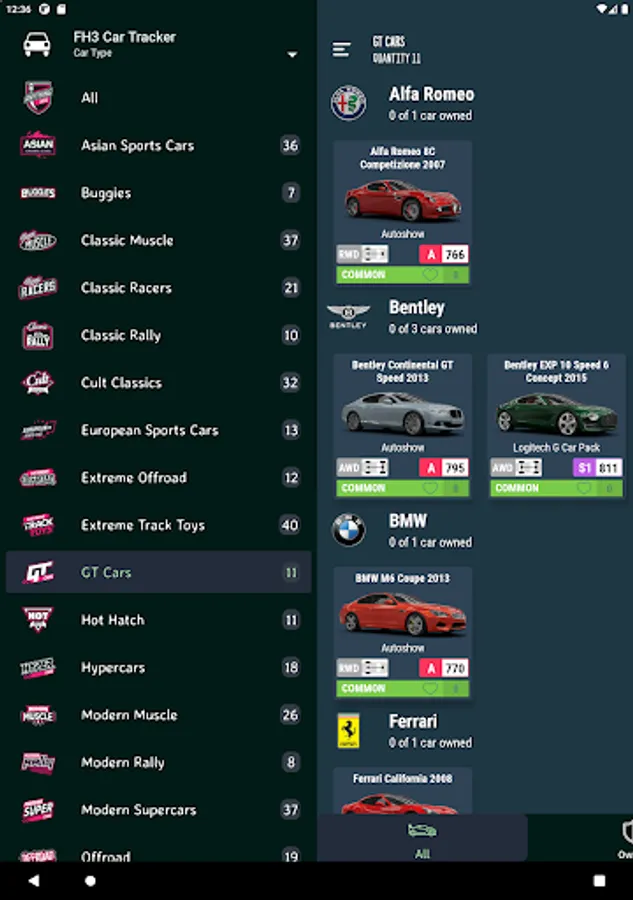633x900 pixels.
Task: Toggle favorite heart on Bentley Continental GT card
Action: (x=430, y=488)
